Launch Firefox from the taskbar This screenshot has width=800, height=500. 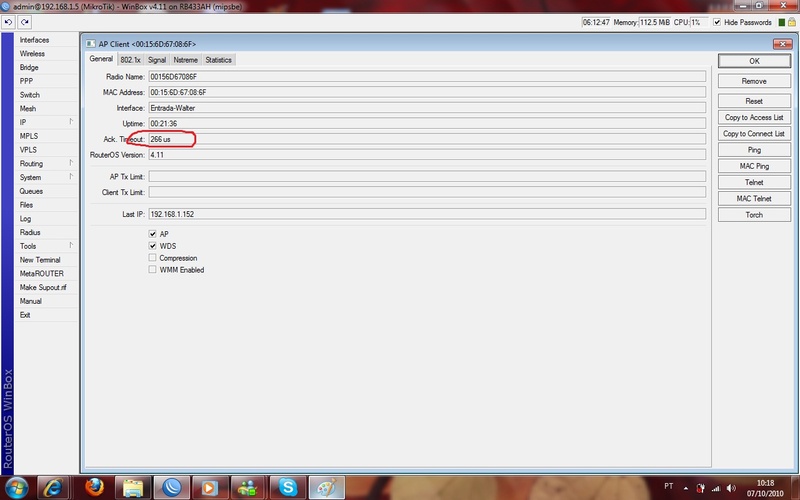coord(94,488)
